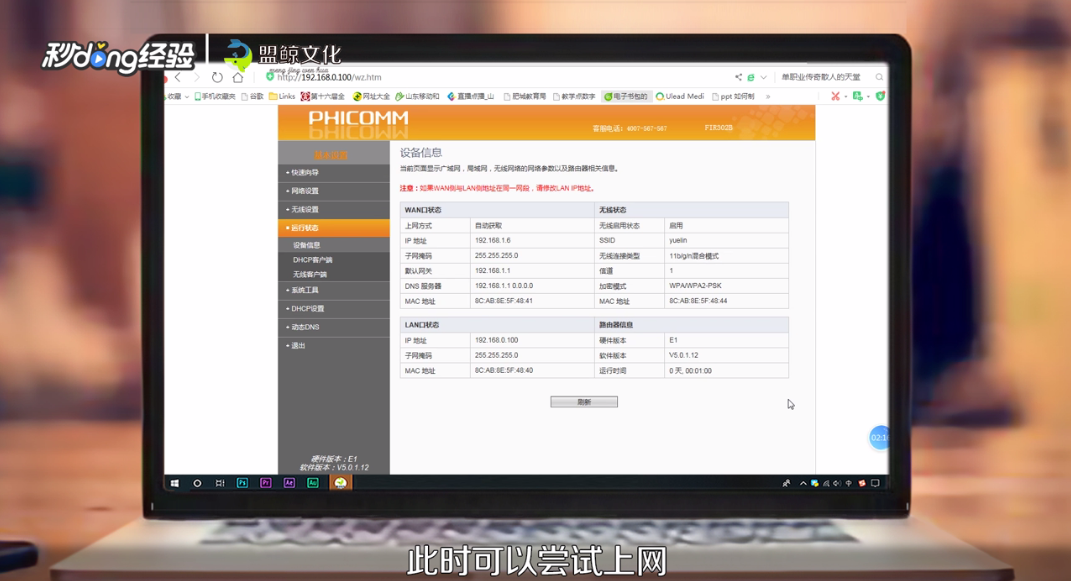Expand the DHCP设置 sidebar menu
Viewport: 1071px width, 581px height.
point(333,309)
